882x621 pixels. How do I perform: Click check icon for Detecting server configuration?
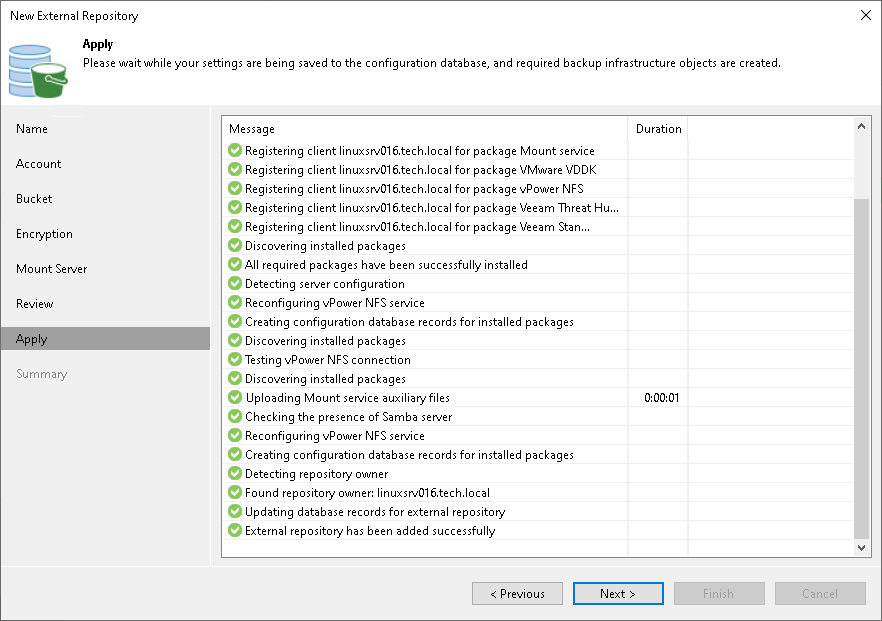[235, 284]
